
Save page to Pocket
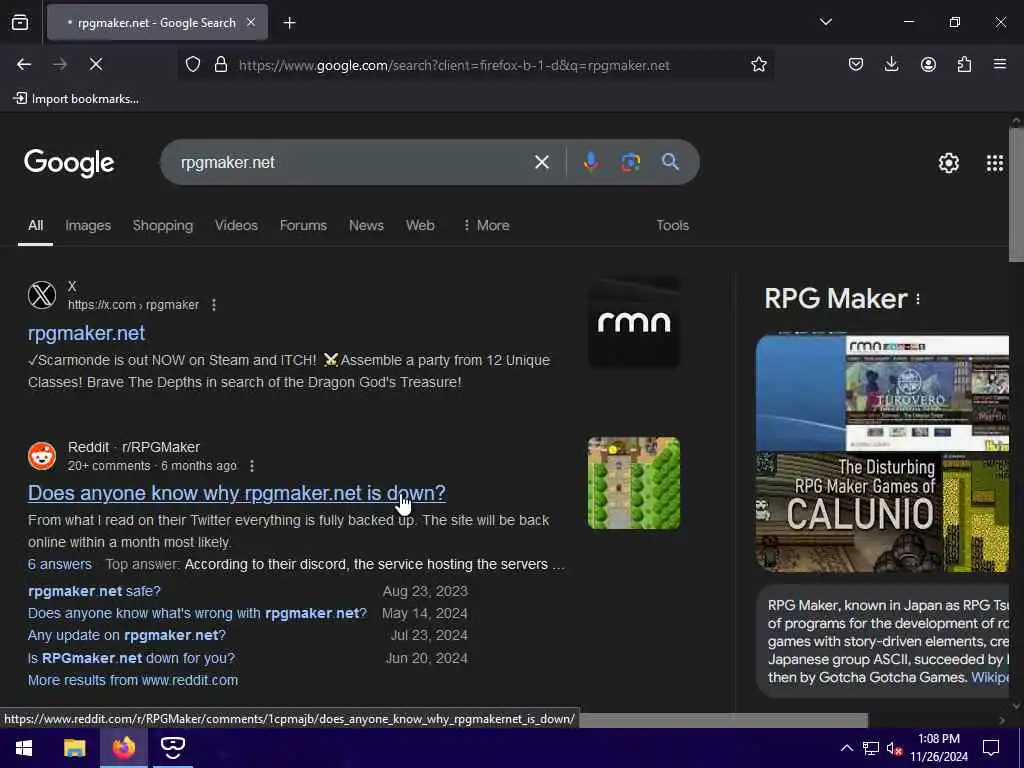coord(856,64)
